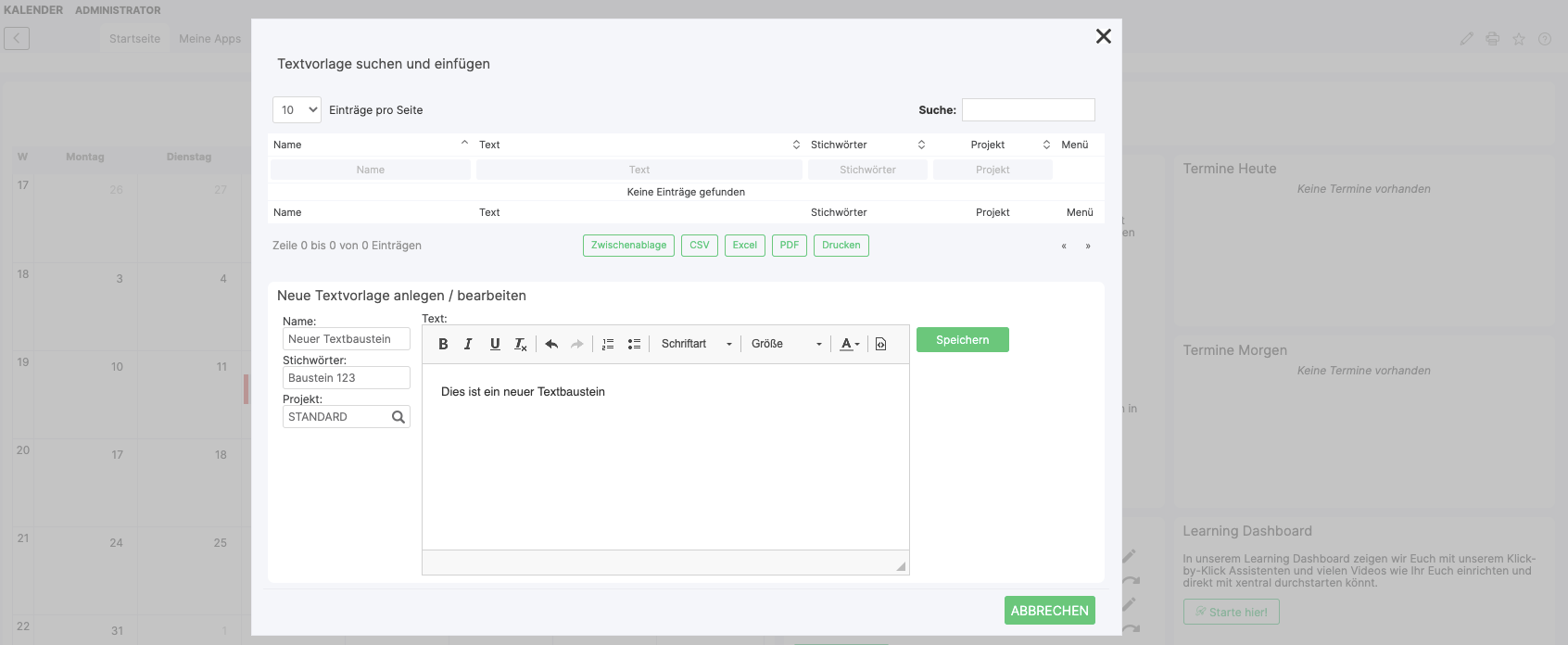The image size is (1568, 645).
Task: Remove formatting from selected text
Action: [x=521, y=344]
